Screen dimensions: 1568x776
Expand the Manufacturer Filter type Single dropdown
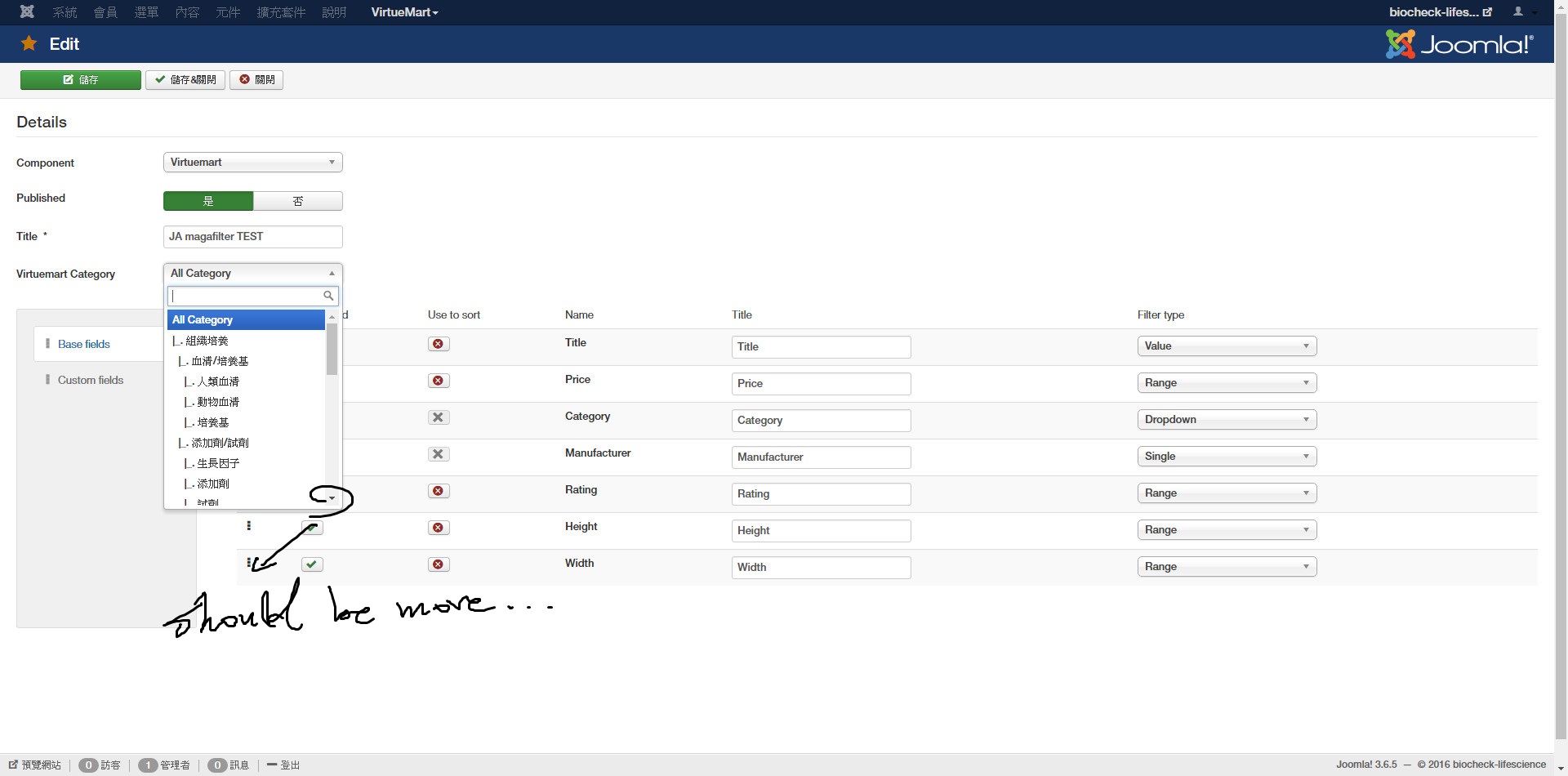tap(1226, 457)
